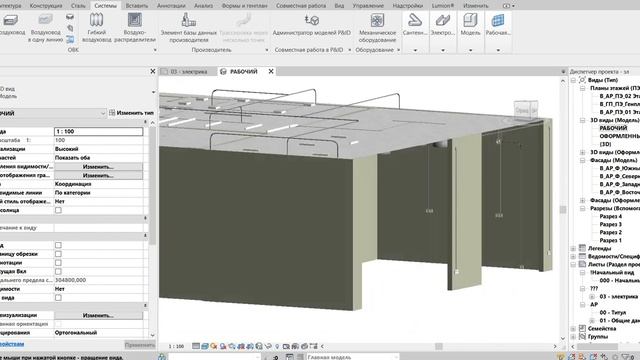Click the Ведомости/Спецификации node icon
640x360 pixels.
coord(582,256)
